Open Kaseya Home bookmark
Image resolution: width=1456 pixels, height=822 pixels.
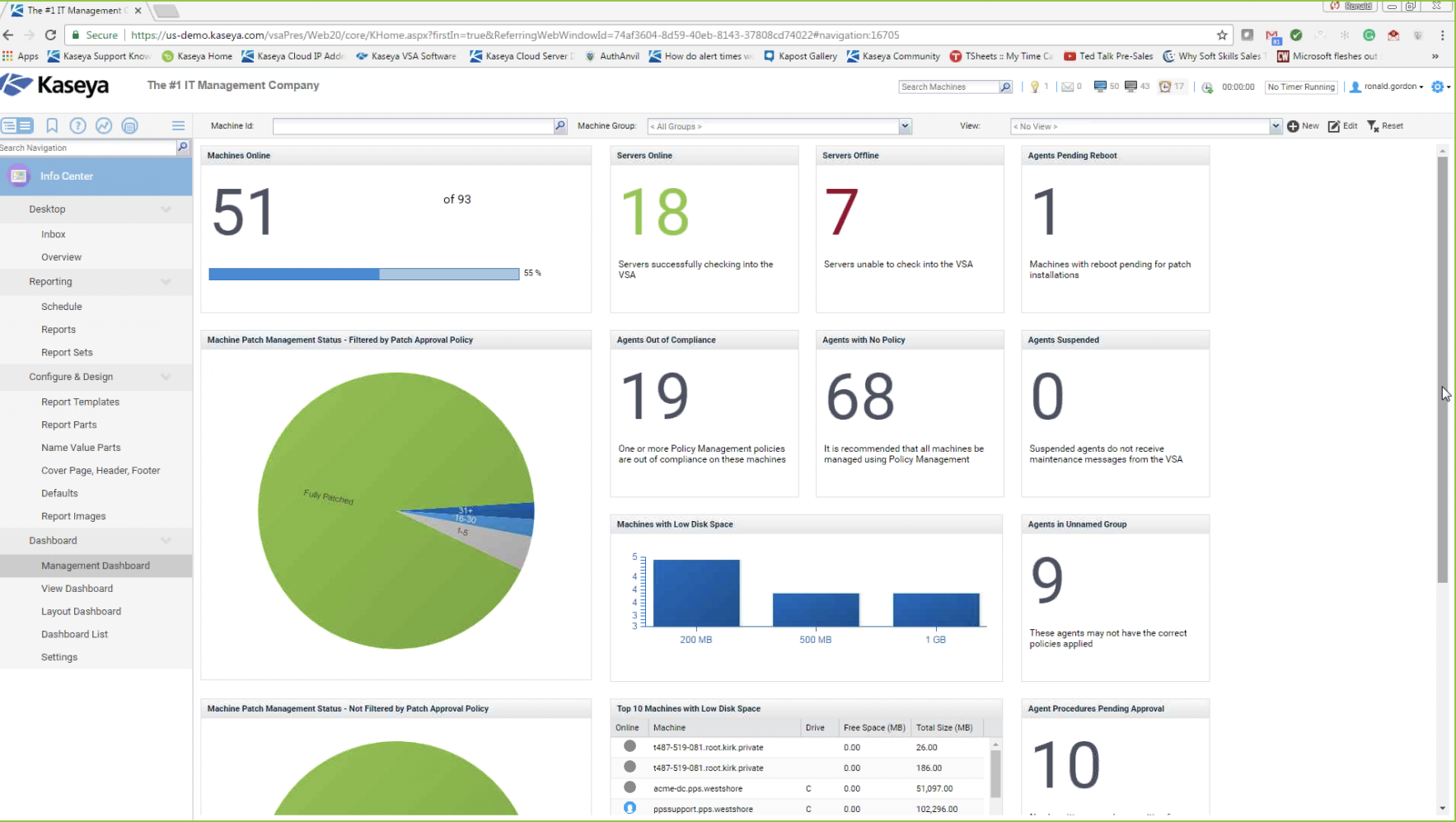tap(197, 56)
